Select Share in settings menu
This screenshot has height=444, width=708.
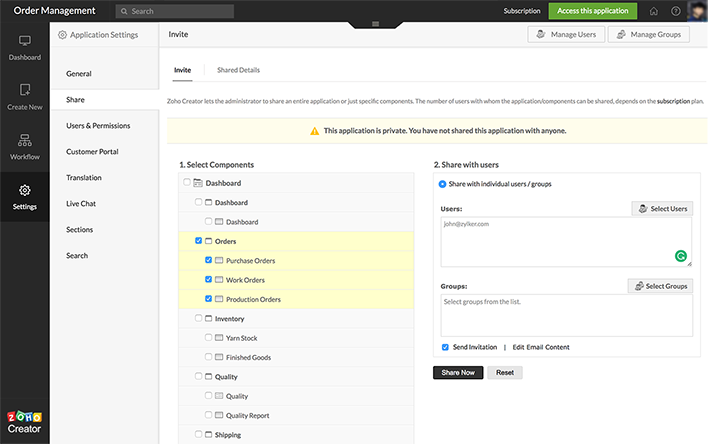coord(75,100)
